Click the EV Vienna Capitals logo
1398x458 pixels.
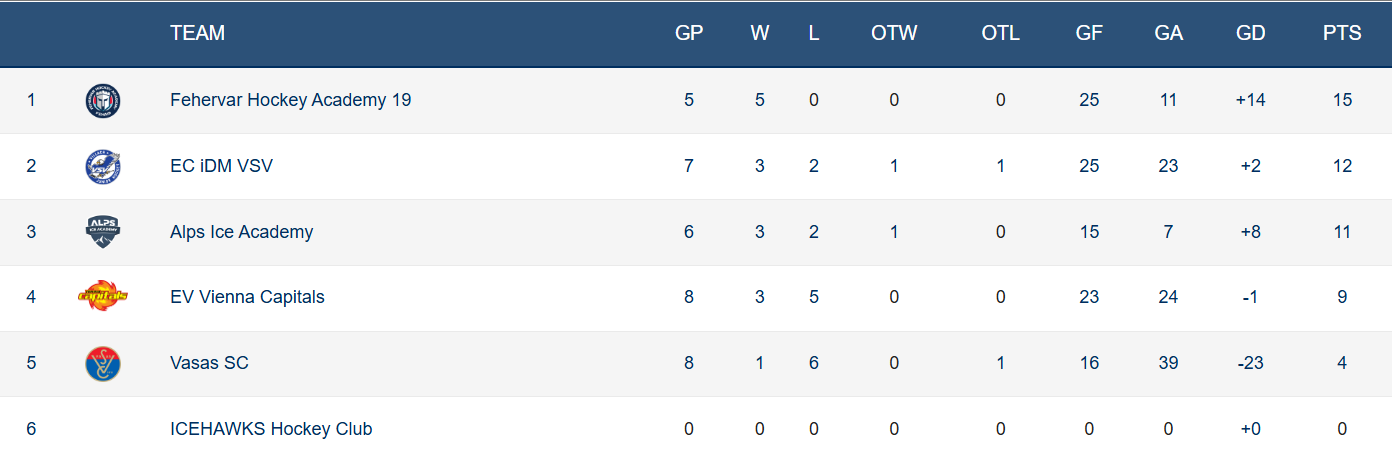(x=104, y=297)
